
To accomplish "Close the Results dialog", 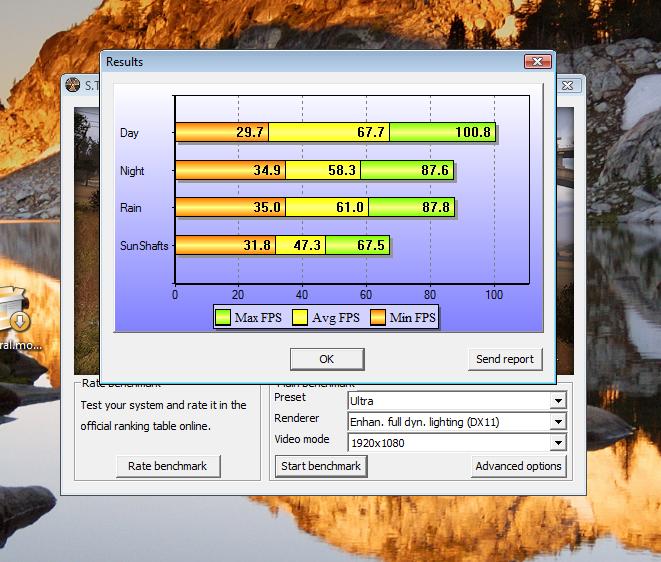I will point(537,62).
